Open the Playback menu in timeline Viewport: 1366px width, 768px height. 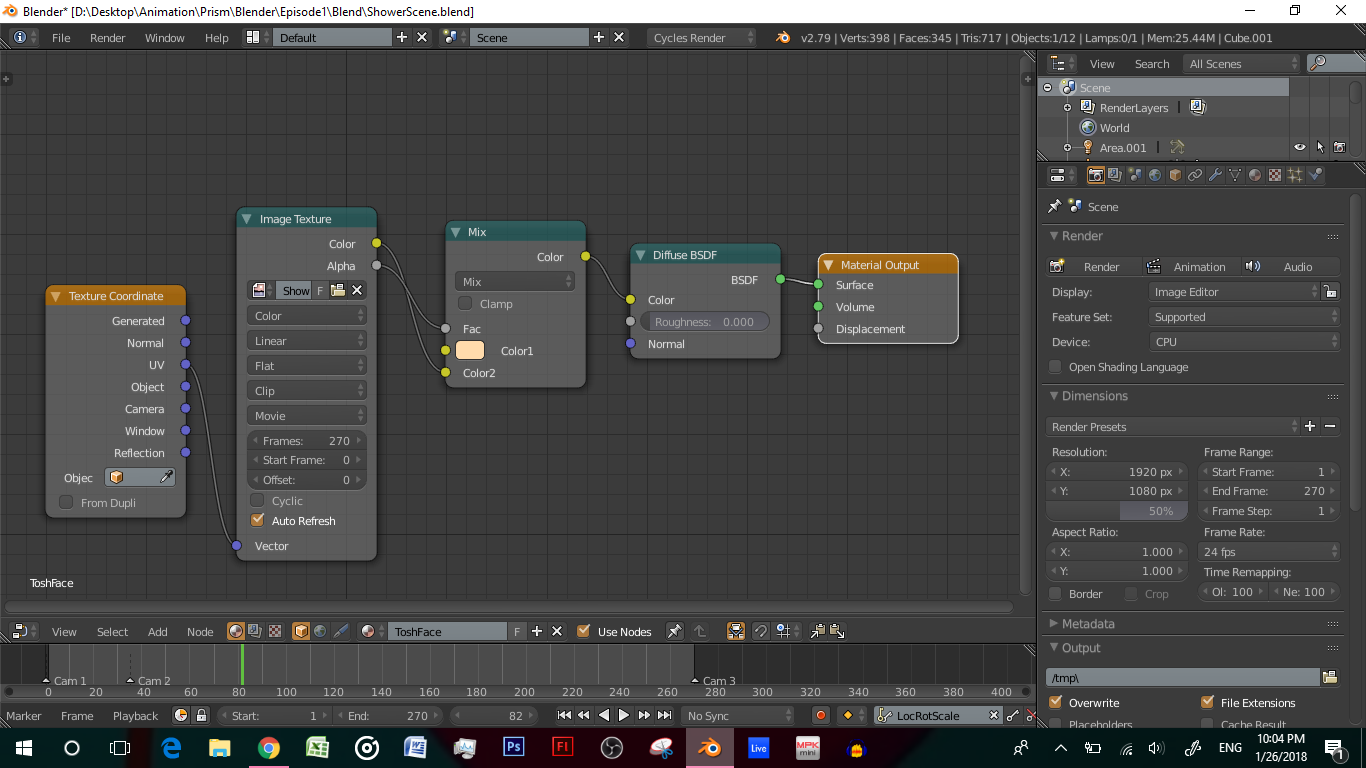pos(135,715)
